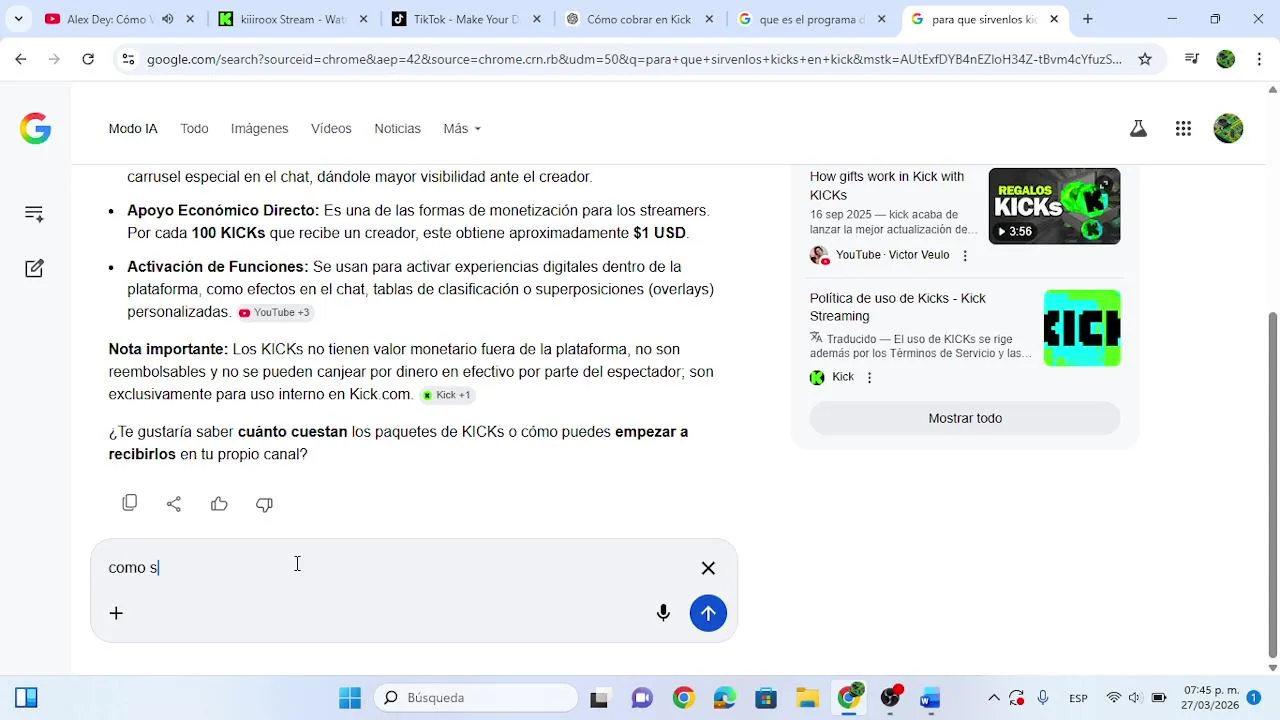Open options for the YouTube Victor Veulo source

[965, 256]
